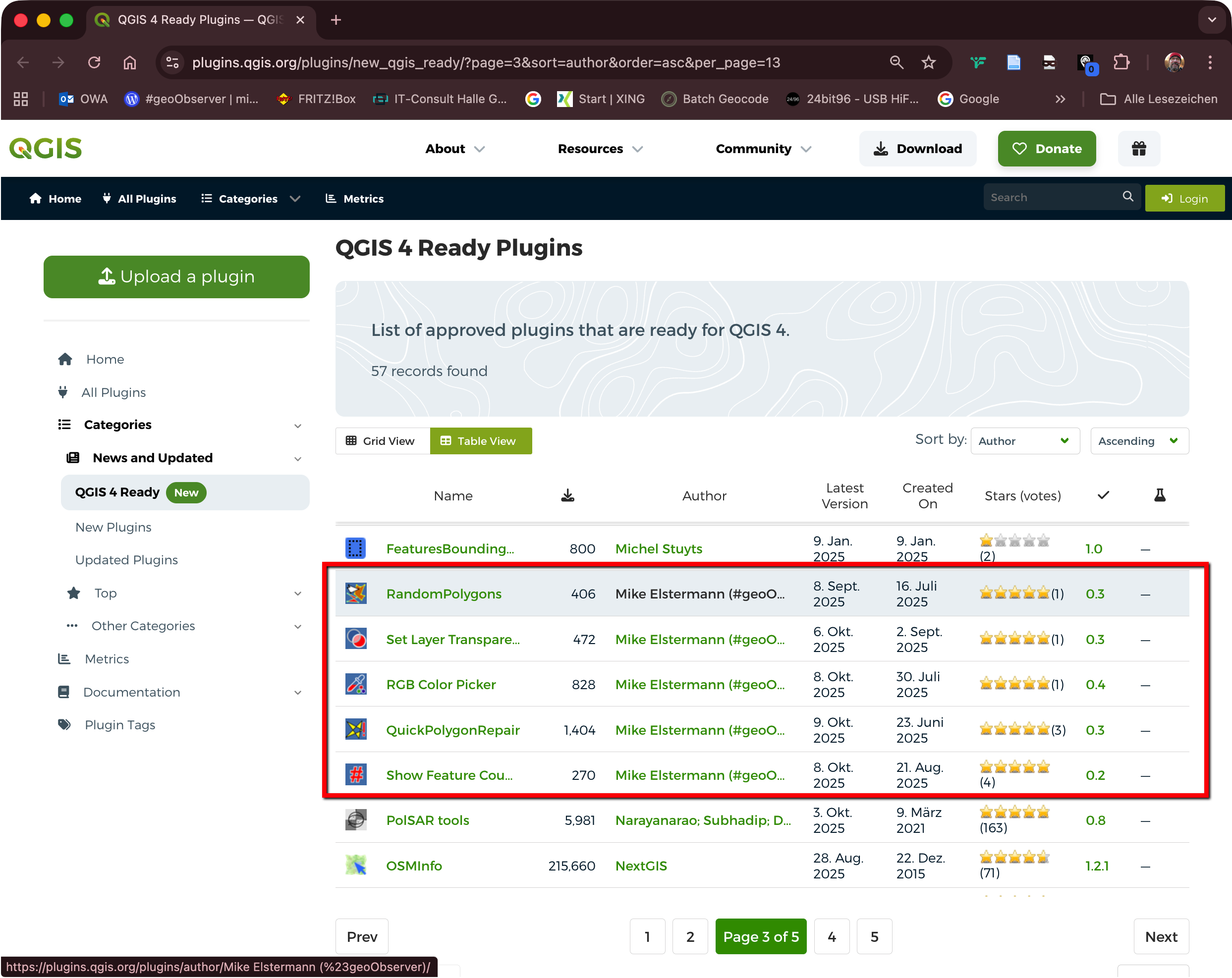The image size is (1232, 978).
Task: Switch to Grid View
Action: tap(381, 441)
